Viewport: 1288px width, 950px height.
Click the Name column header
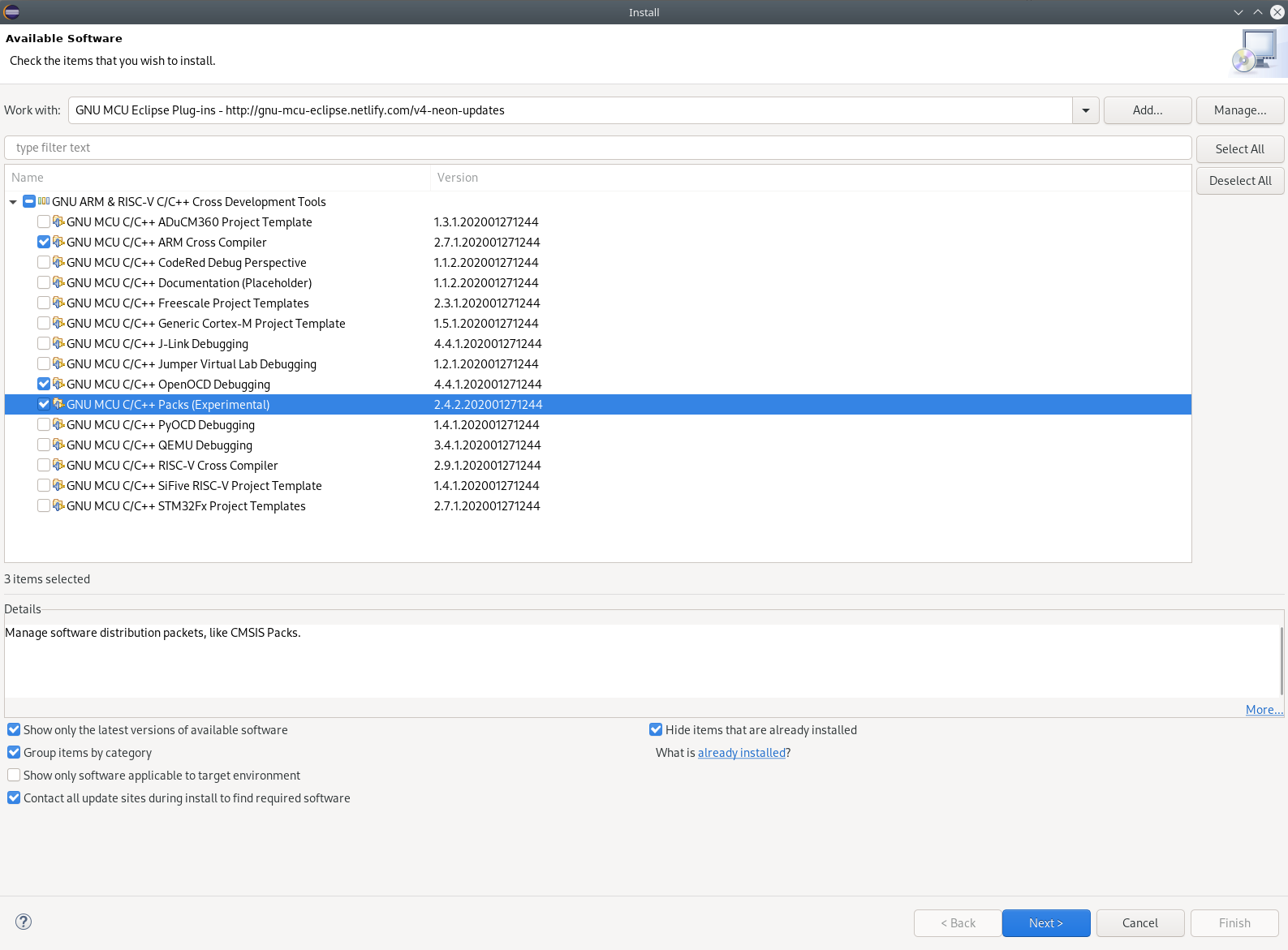[218, 178]
